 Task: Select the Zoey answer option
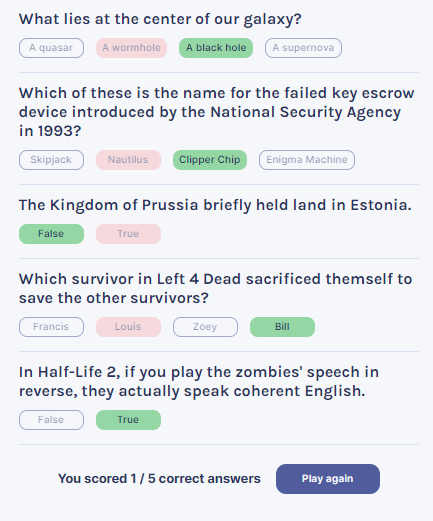205,327
